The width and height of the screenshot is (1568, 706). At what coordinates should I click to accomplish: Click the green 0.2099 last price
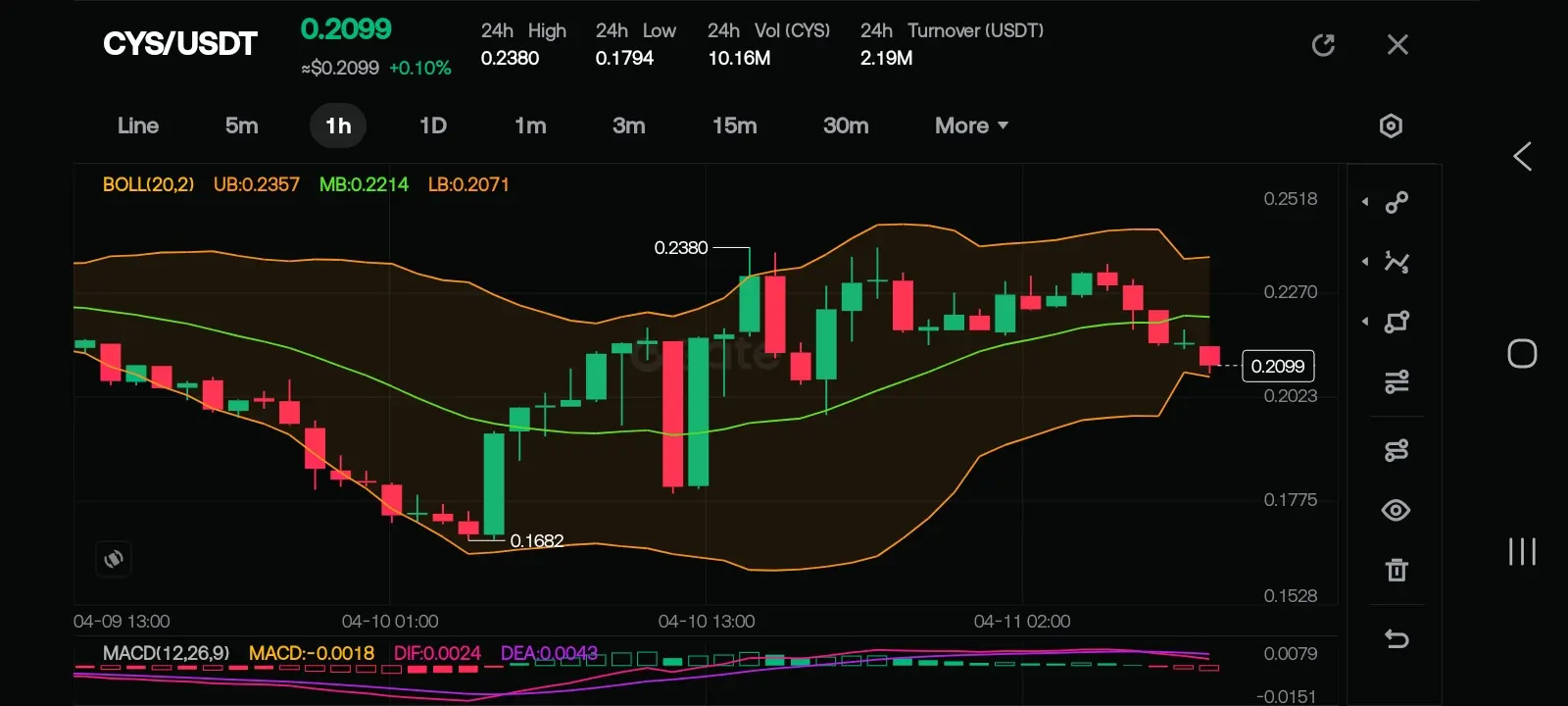[x=346, y=29]
